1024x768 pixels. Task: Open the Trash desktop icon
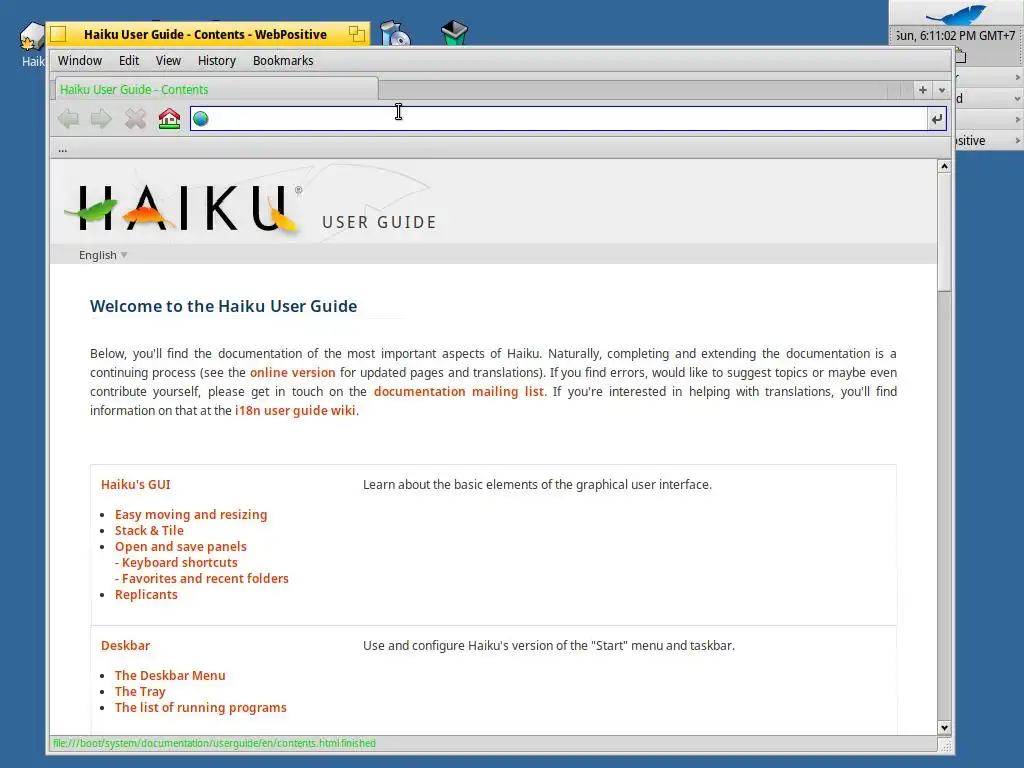click(454, 33)
